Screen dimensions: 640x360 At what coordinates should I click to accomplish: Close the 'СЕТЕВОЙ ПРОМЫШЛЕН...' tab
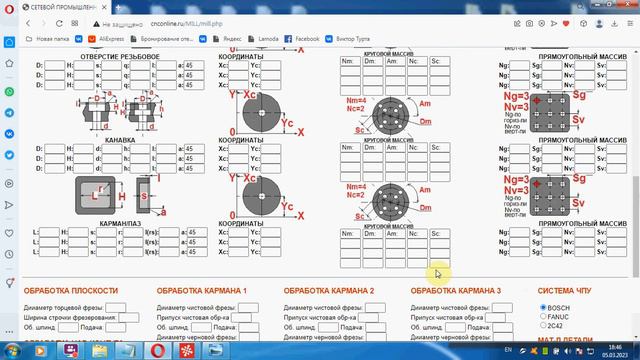coord(104,7)
